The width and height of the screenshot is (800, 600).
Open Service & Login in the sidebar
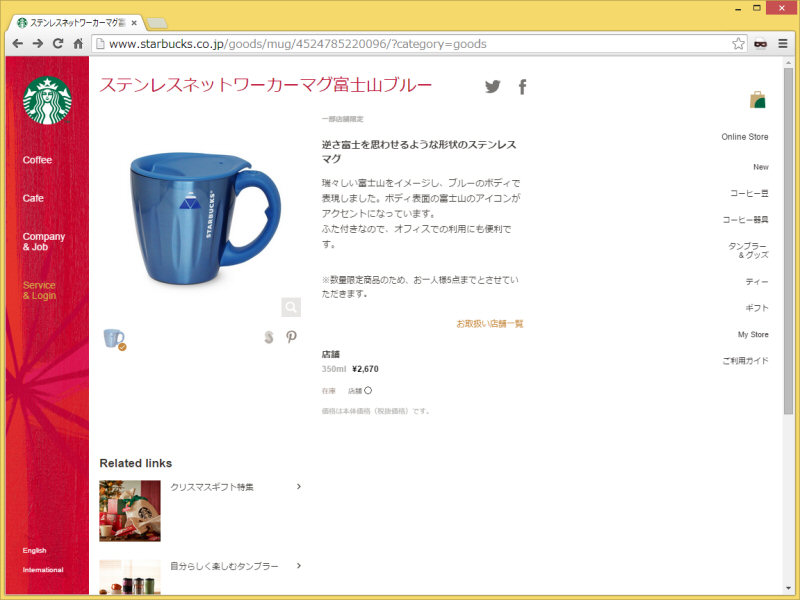40,290
